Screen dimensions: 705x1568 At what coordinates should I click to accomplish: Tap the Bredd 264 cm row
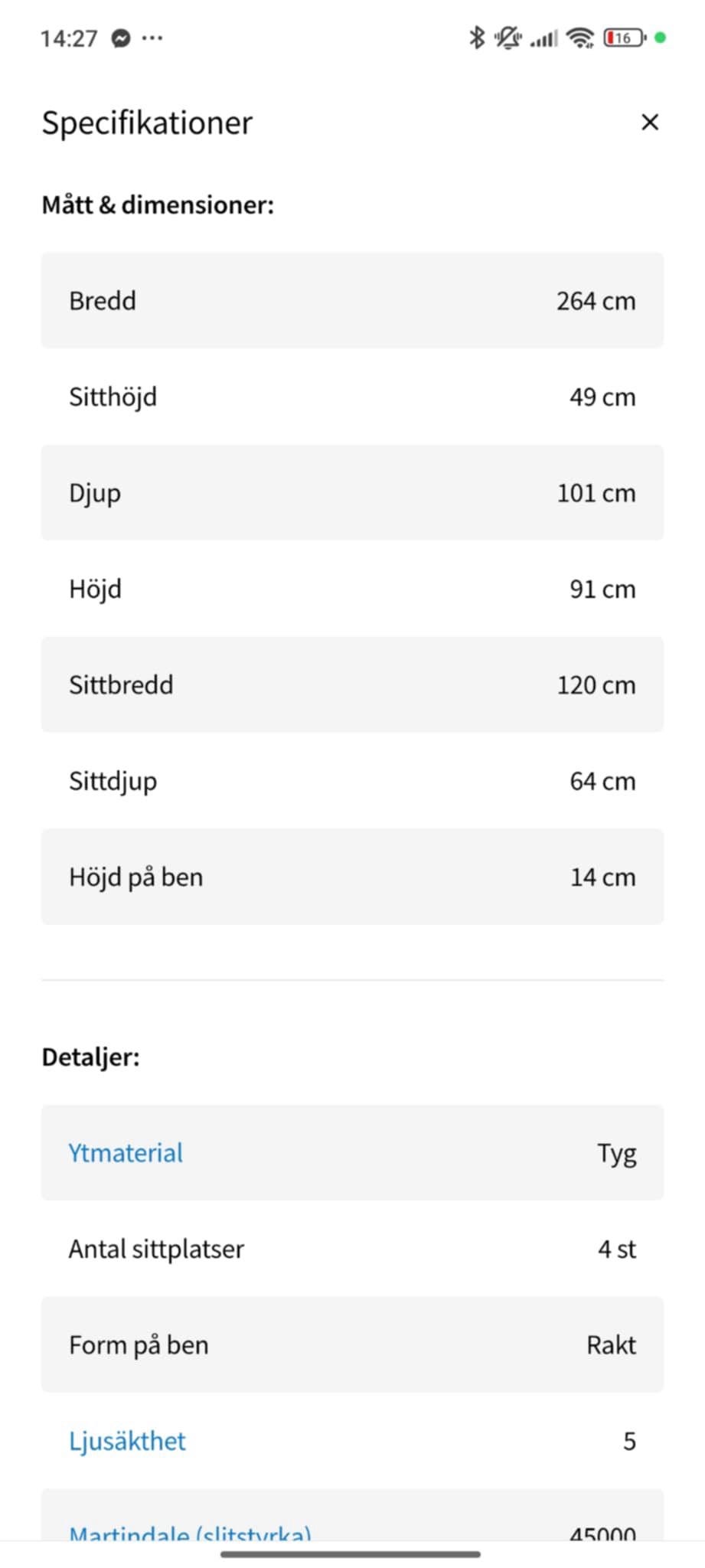(x=352, y=301)
